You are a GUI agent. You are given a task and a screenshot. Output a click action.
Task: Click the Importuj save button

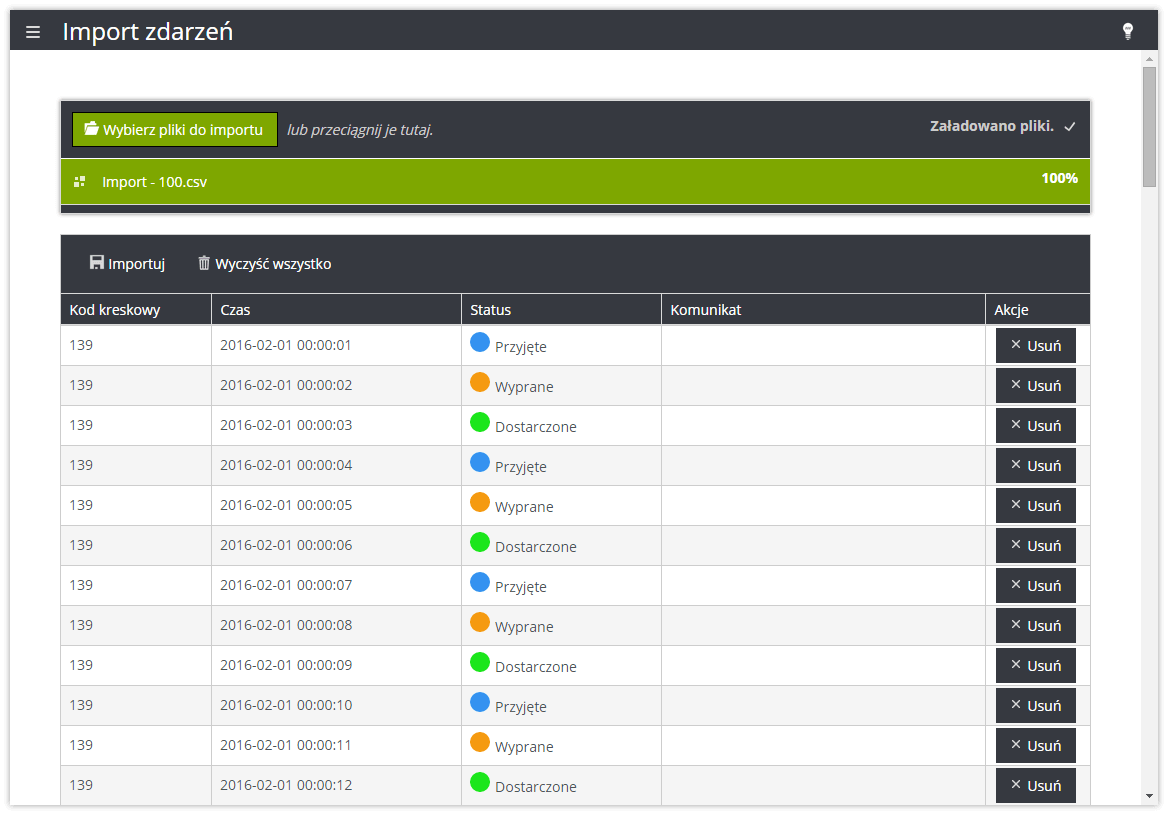click(x=127, y=264)
